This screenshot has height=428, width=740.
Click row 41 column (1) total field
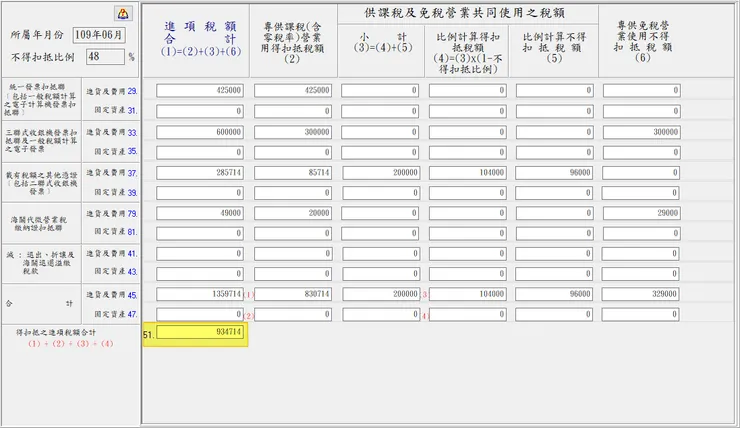[200, 254]
